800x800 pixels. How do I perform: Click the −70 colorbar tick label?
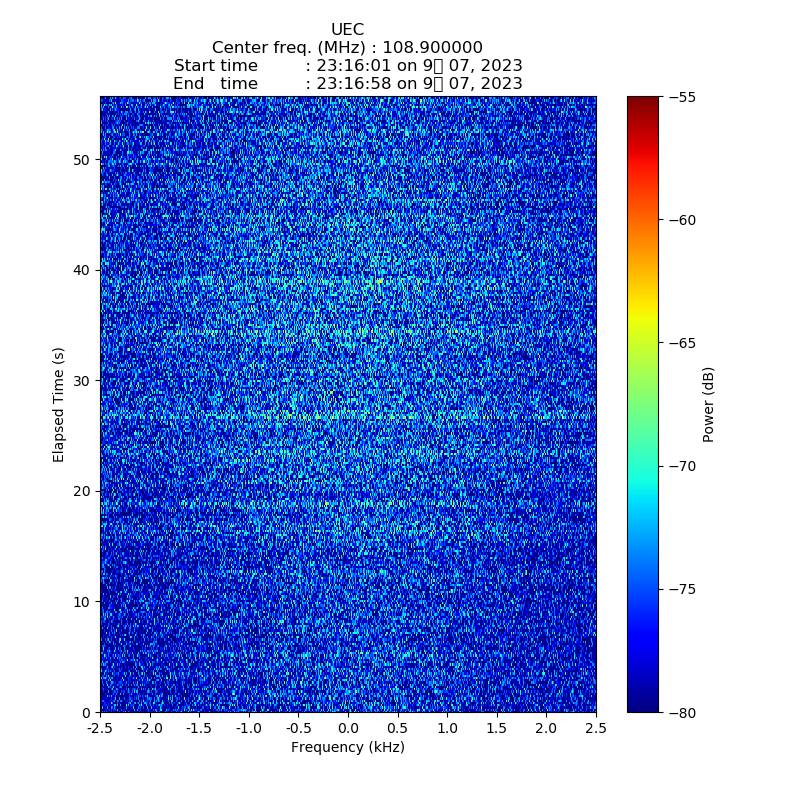click(682, 466)
